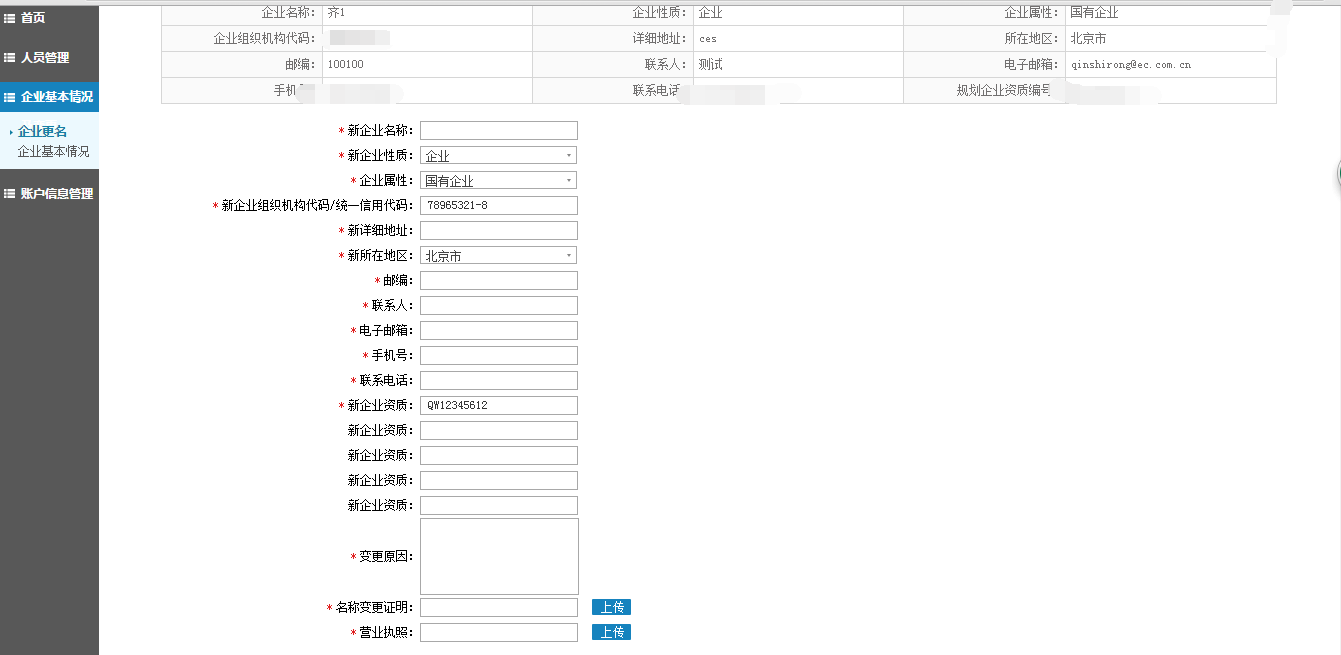Open the 企业基本情况 submenu link

(53, 152)
